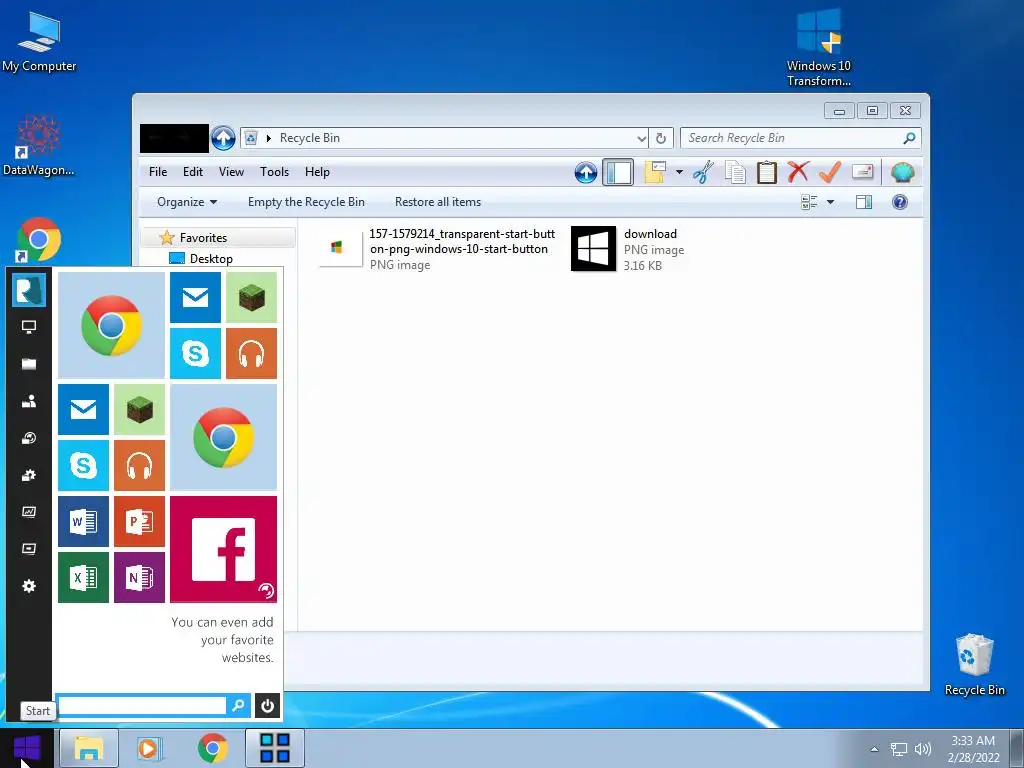
Task: Open the View menu
Action: (x=231, y=172)
